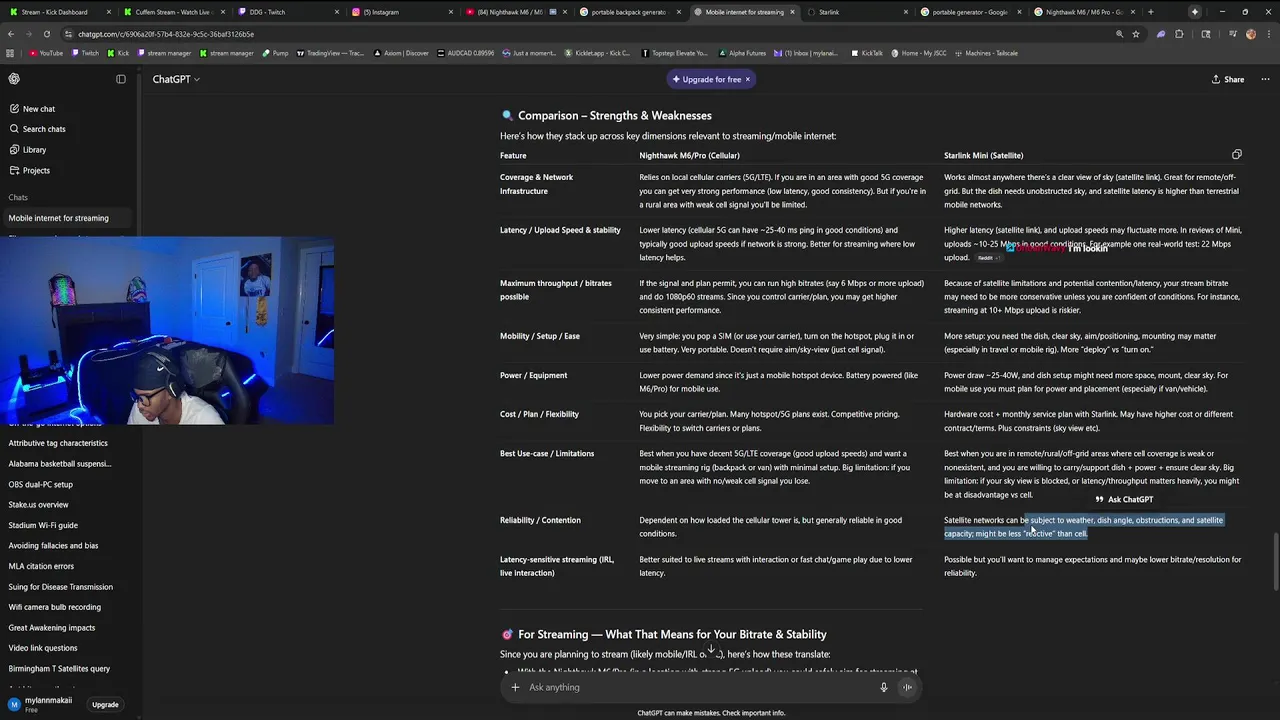Copy the comparison table with the copy icon
1280x720 pixels.
(1237, 155)
